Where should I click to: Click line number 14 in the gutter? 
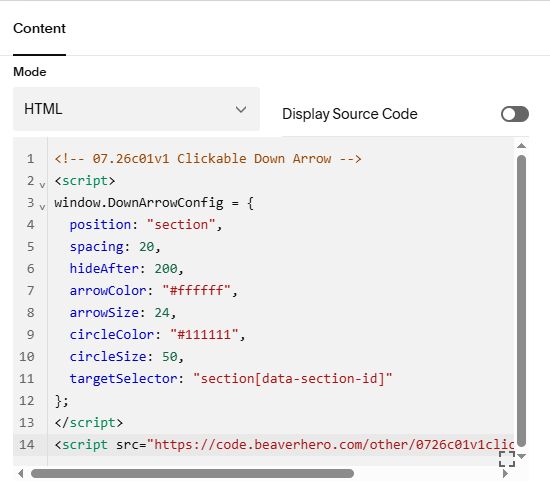[27, 445]
